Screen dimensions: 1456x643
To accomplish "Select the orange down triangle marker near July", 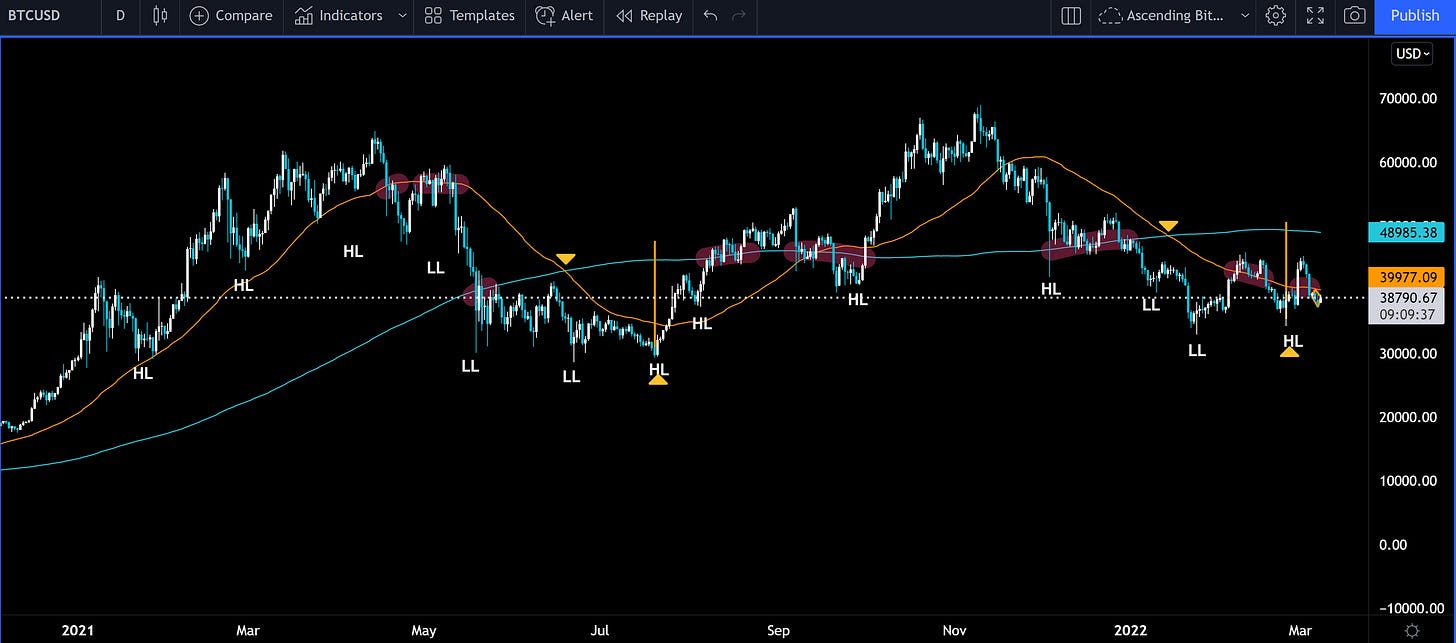I will click(566, 259).
